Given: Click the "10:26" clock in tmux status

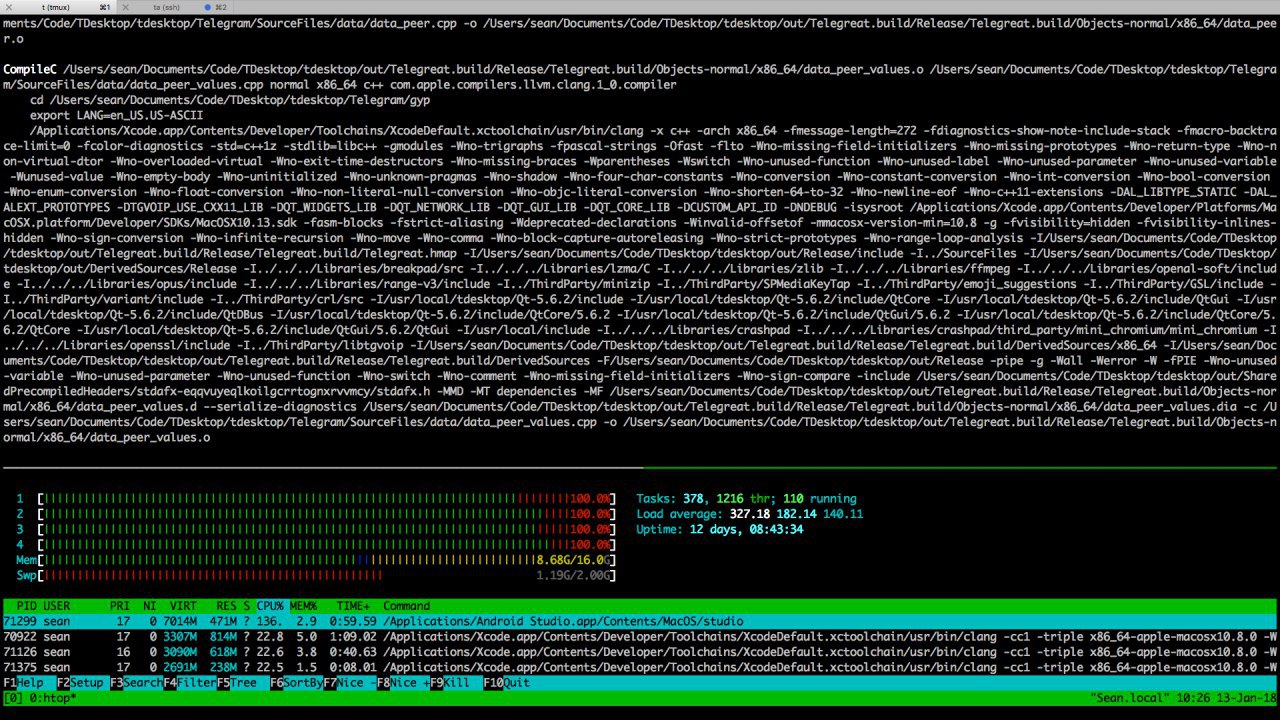Looking at the screenshot, I should point(1195,698).
